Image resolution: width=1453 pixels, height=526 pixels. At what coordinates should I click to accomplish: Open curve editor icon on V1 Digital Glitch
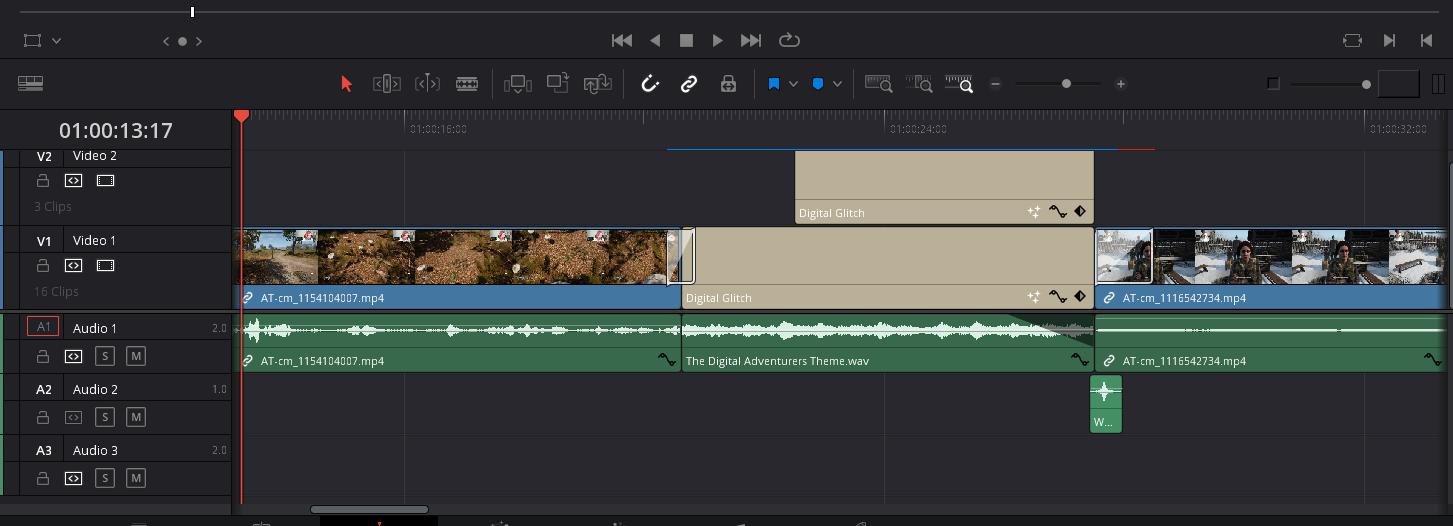(x=1057, y=297)
